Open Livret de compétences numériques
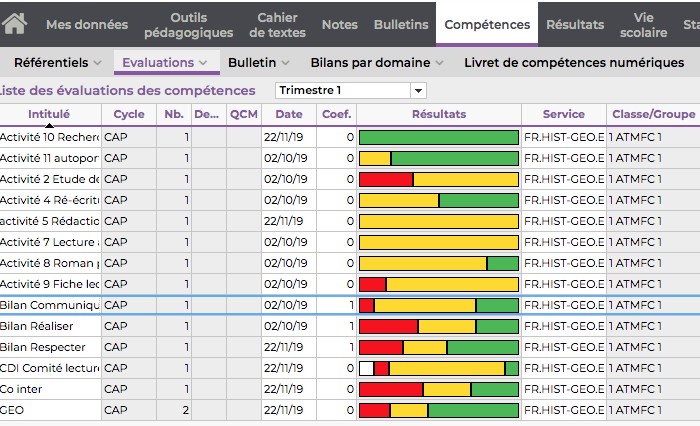This screenshot has height=426, width=700. coord(574,63)
